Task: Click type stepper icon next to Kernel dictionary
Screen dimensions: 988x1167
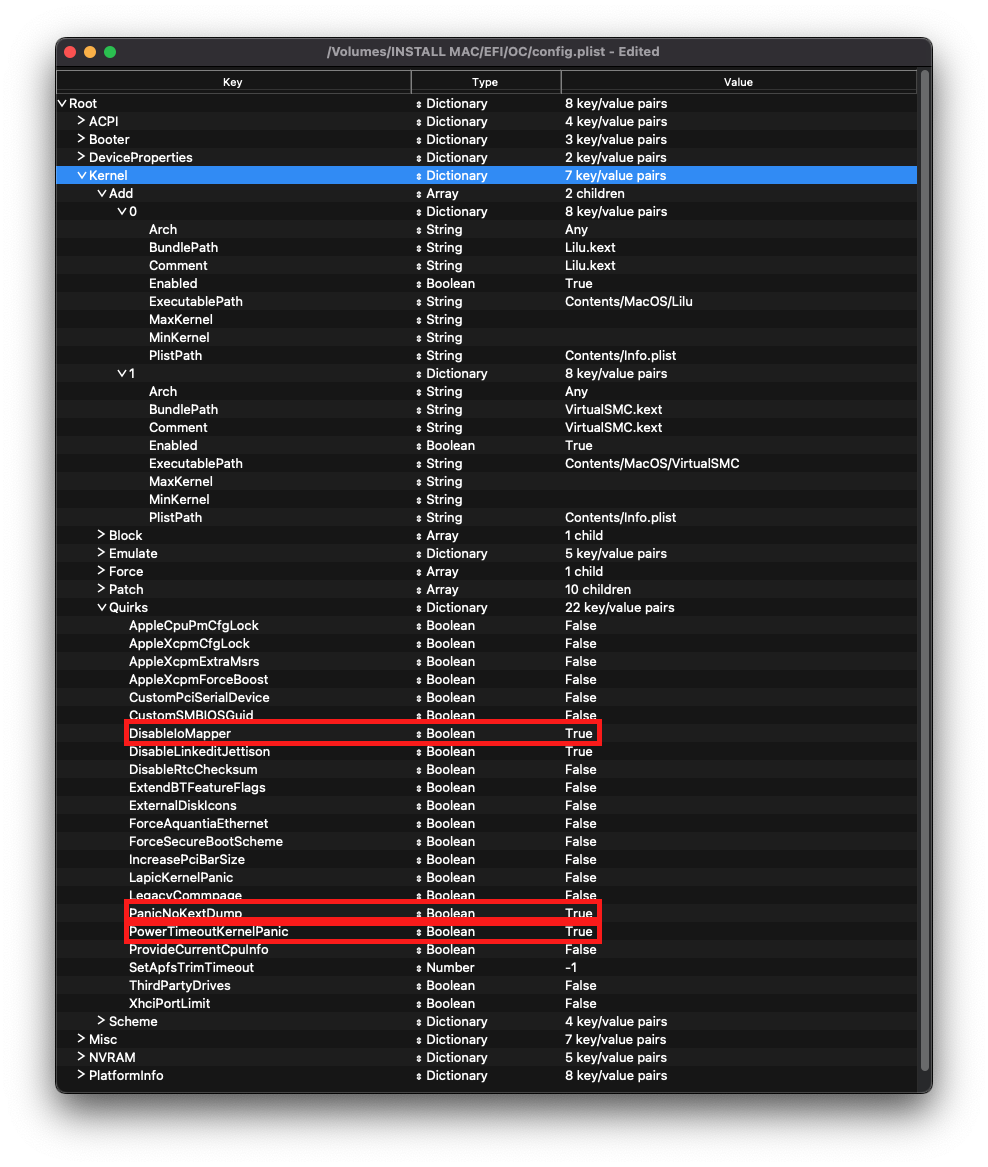Action: click(x=418, y=175)
